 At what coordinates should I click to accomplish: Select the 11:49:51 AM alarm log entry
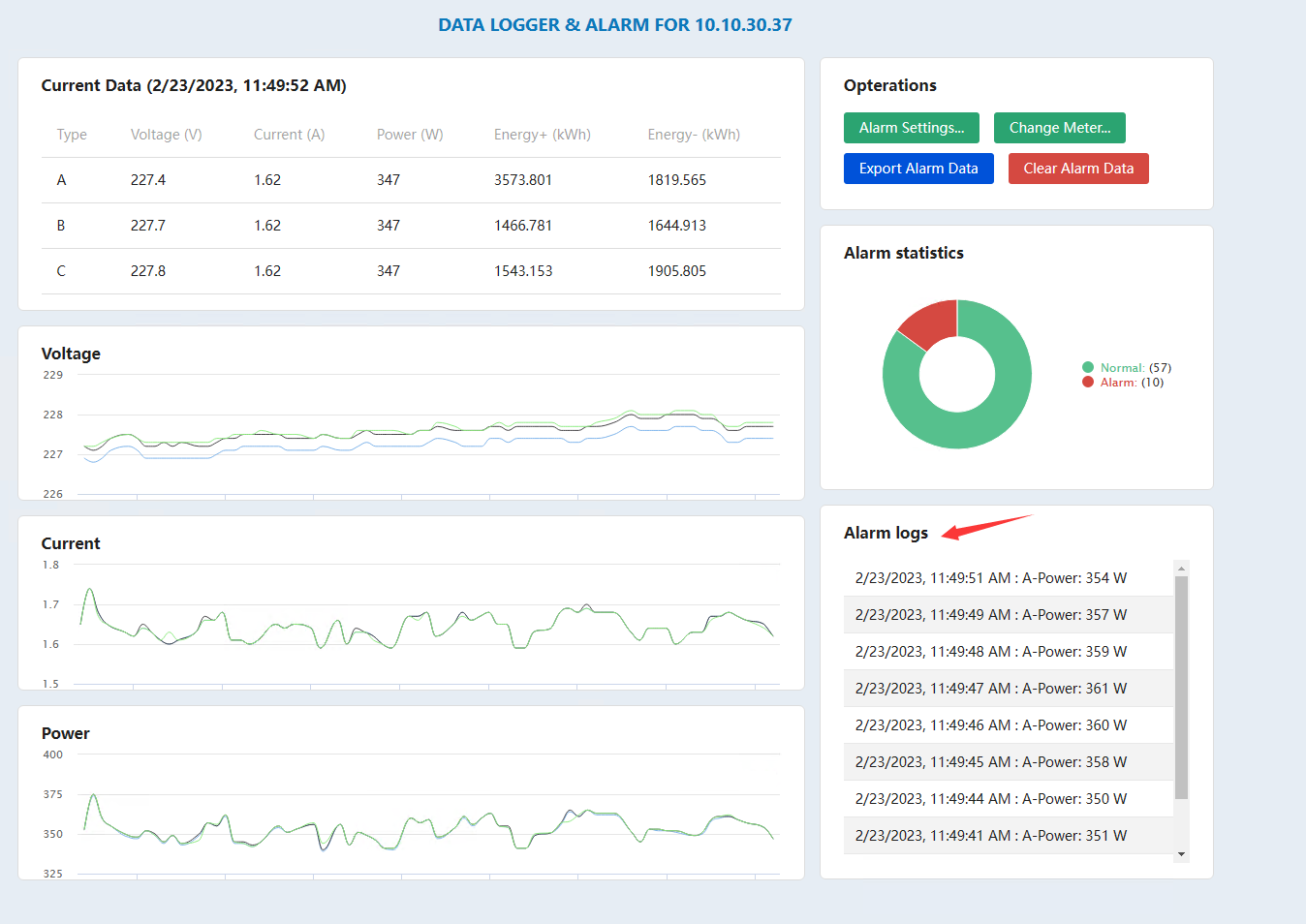click(990, 578)
